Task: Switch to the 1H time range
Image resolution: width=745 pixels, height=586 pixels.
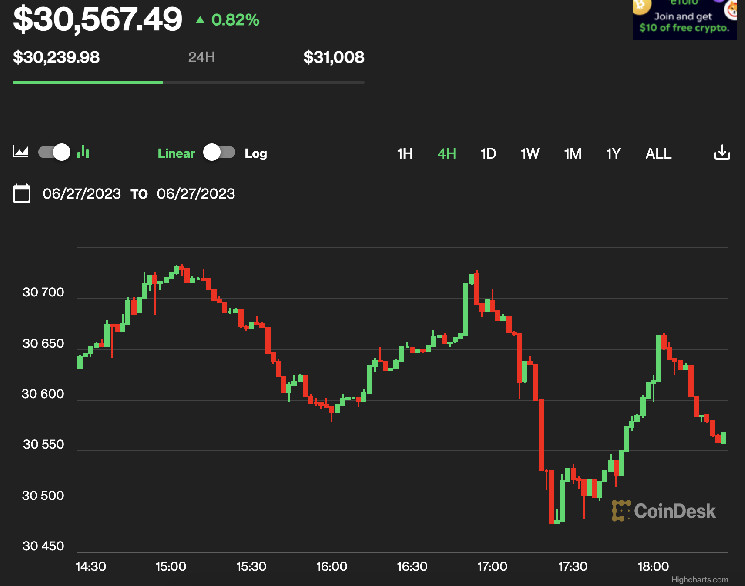Action: click(x=405, y=154)
